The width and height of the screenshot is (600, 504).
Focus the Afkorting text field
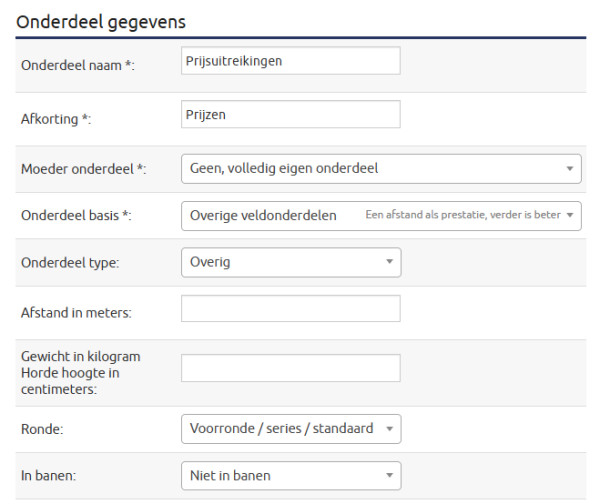click(x=290, y=115)
